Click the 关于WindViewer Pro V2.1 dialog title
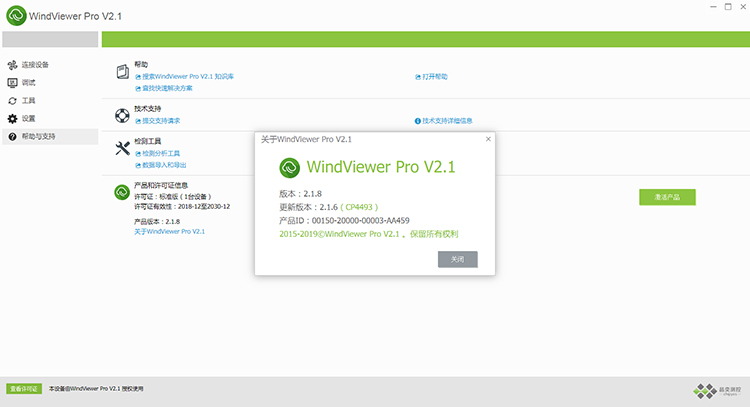Screen dimensions: 750x407 point(306,139)
